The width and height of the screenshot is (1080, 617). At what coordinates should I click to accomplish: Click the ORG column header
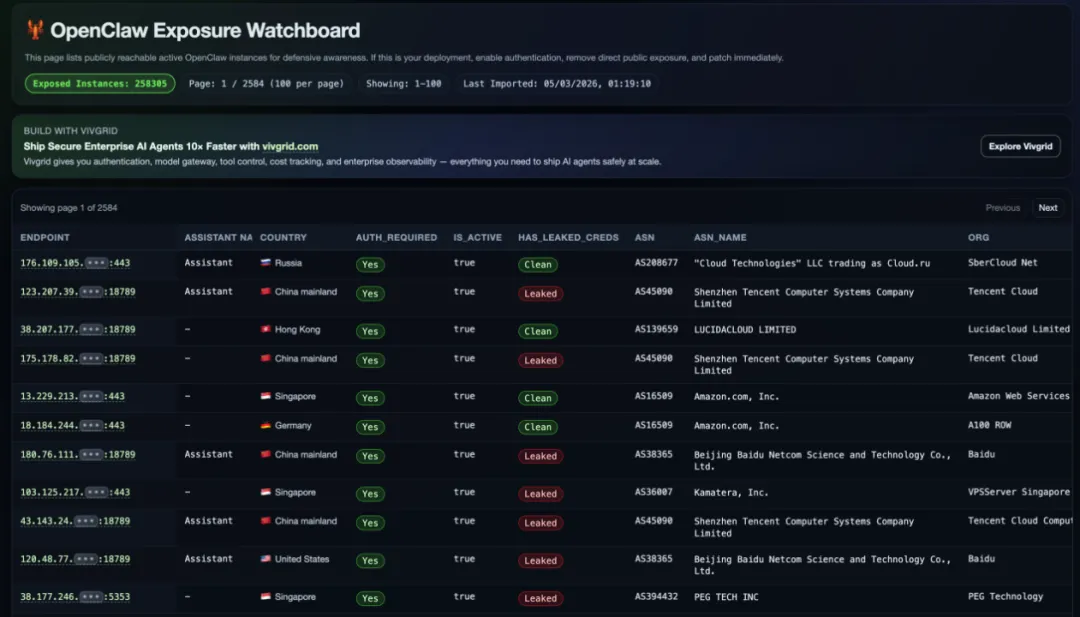[978, 238]
